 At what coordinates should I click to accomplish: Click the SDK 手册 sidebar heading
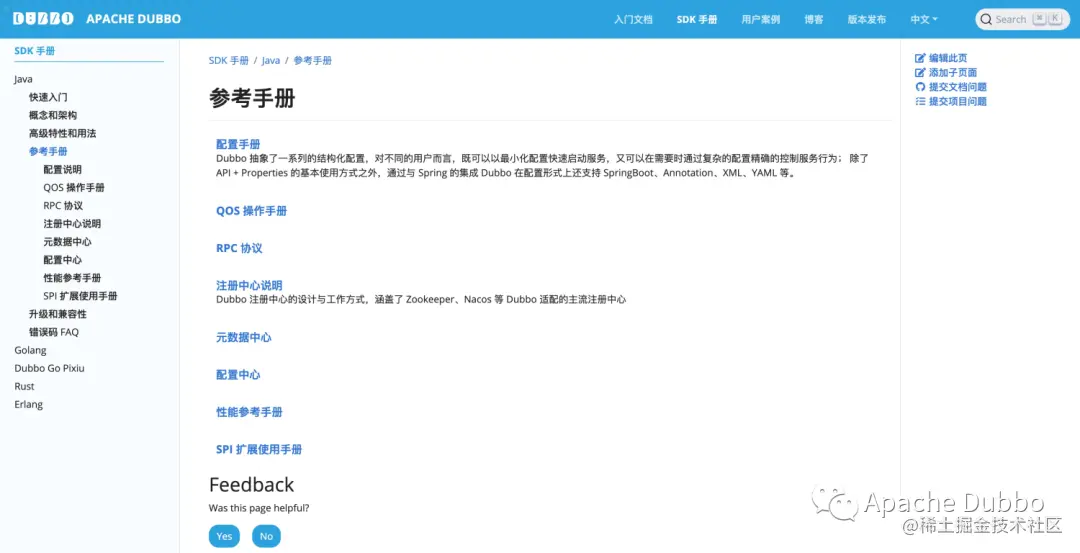tap(34, 51)
